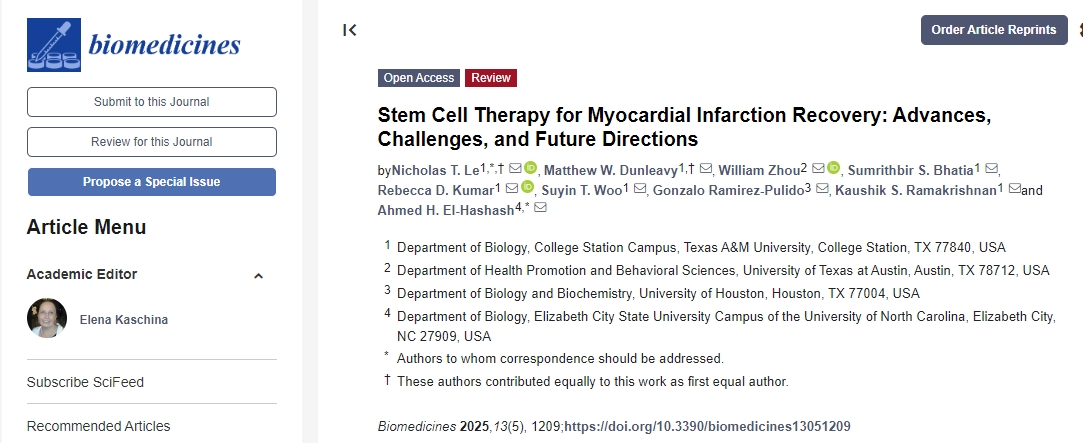
Task: Open Rebecca D. Kumar's ORCID icon
Action: [529, 189]
